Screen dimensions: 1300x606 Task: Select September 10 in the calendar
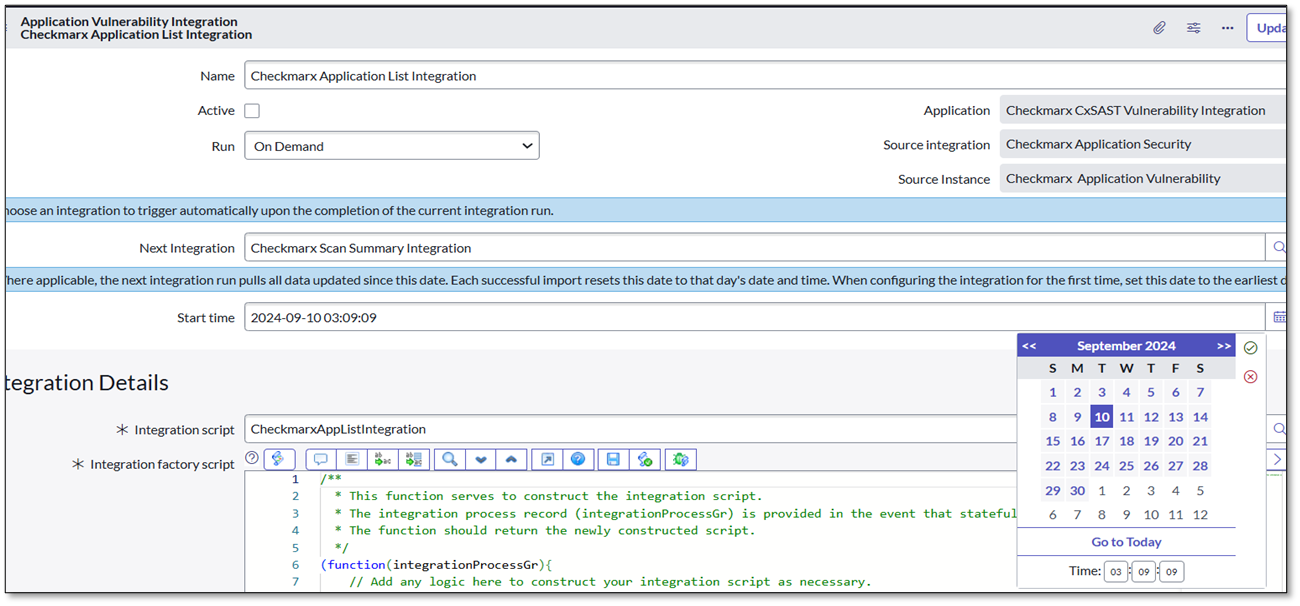tap(1101, 417)
